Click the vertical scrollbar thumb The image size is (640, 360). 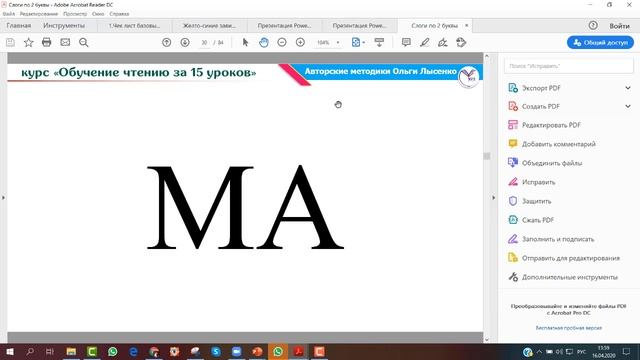point(487,156)
